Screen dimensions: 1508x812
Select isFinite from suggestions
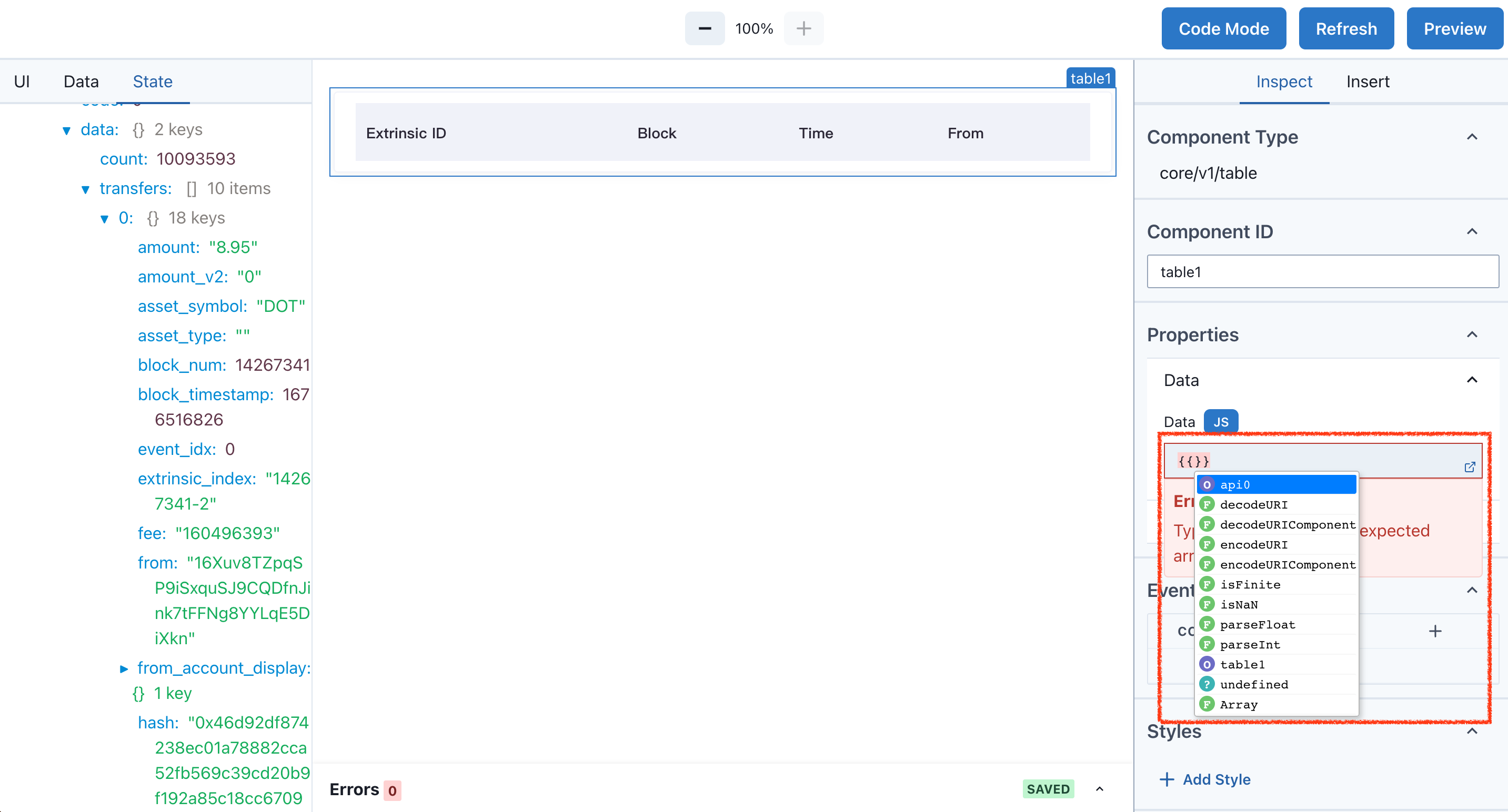[1276, 584]
